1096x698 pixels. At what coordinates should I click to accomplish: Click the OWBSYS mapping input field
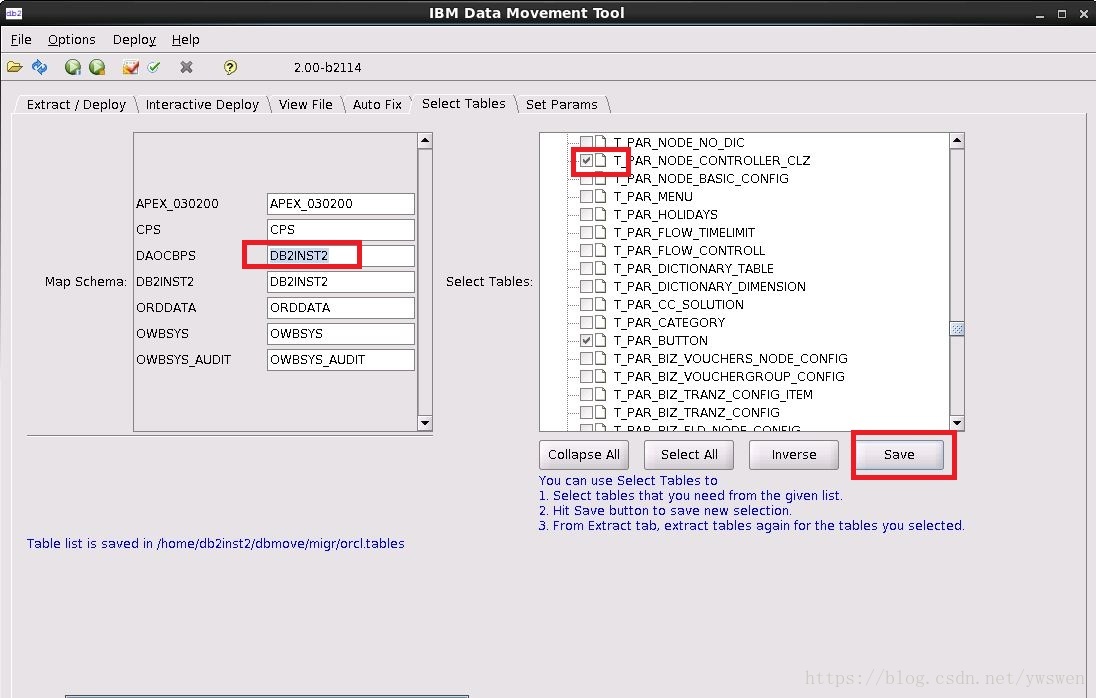pos(340,333)
